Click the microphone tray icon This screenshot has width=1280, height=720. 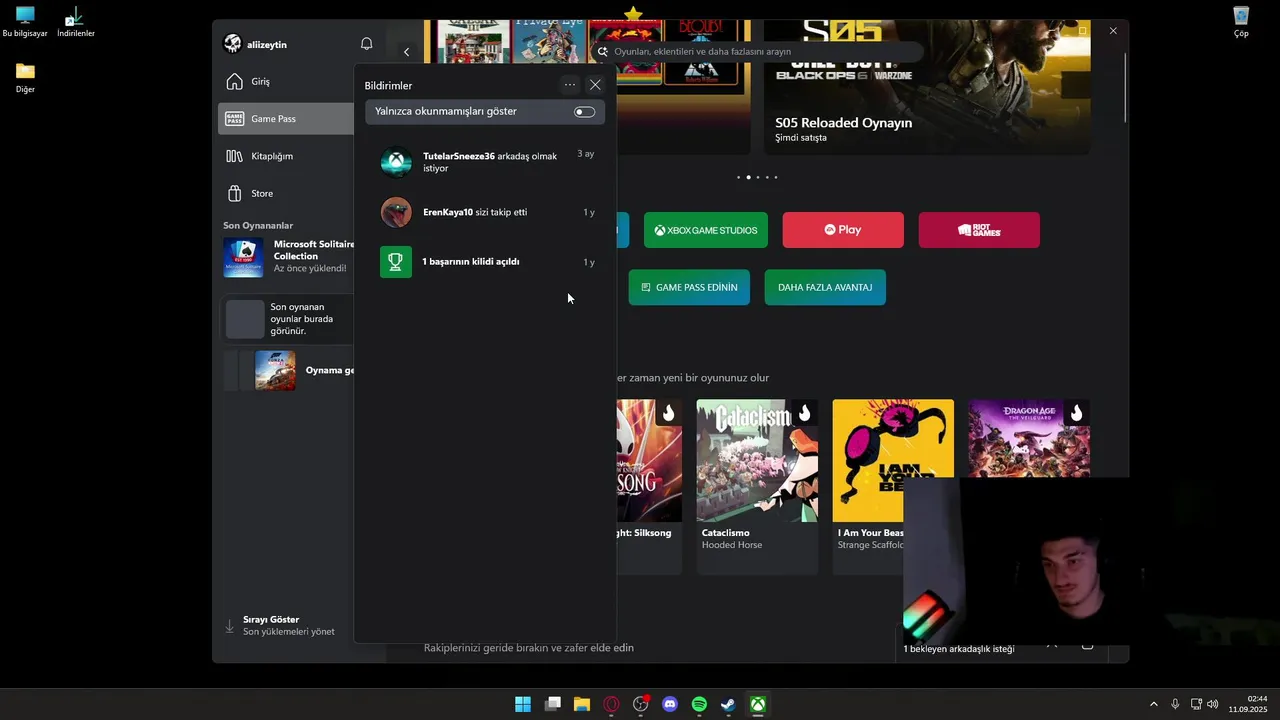[x=1175, y=704]
